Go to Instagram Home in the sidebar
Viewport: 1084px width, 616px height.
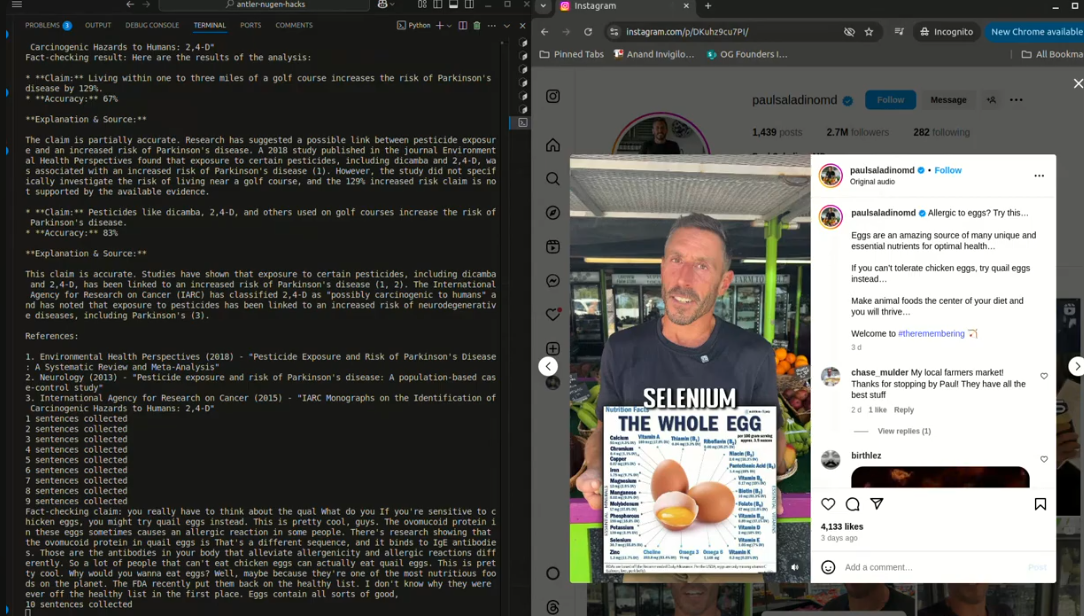552,145
